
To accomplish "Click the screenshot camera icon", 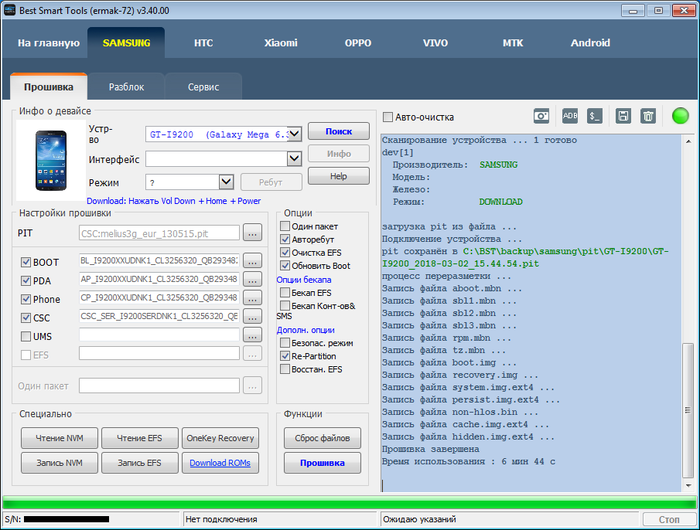I will tap(541, 117).
